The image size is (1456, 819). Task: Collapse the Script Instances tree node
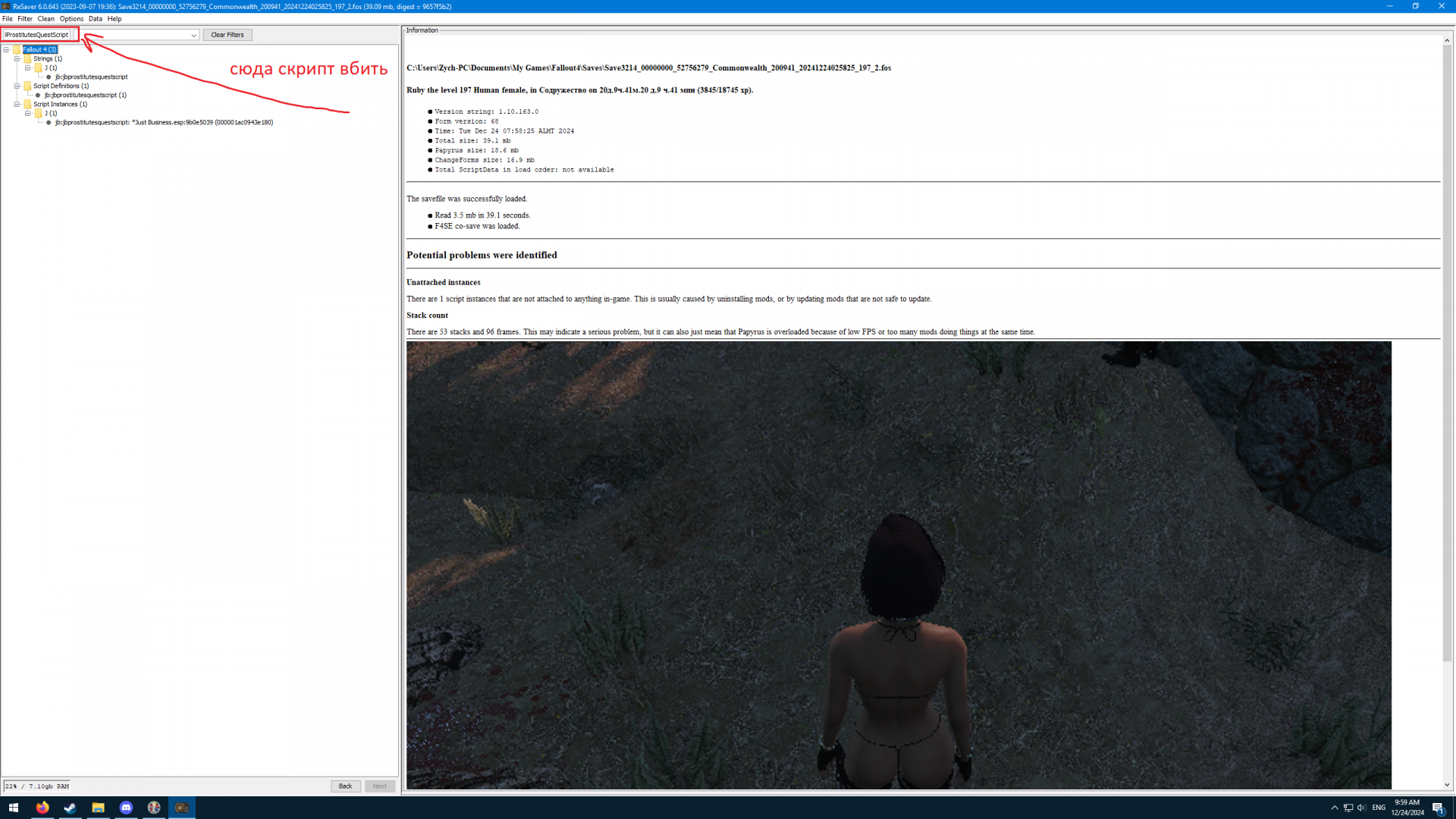(x=17, y=104)
